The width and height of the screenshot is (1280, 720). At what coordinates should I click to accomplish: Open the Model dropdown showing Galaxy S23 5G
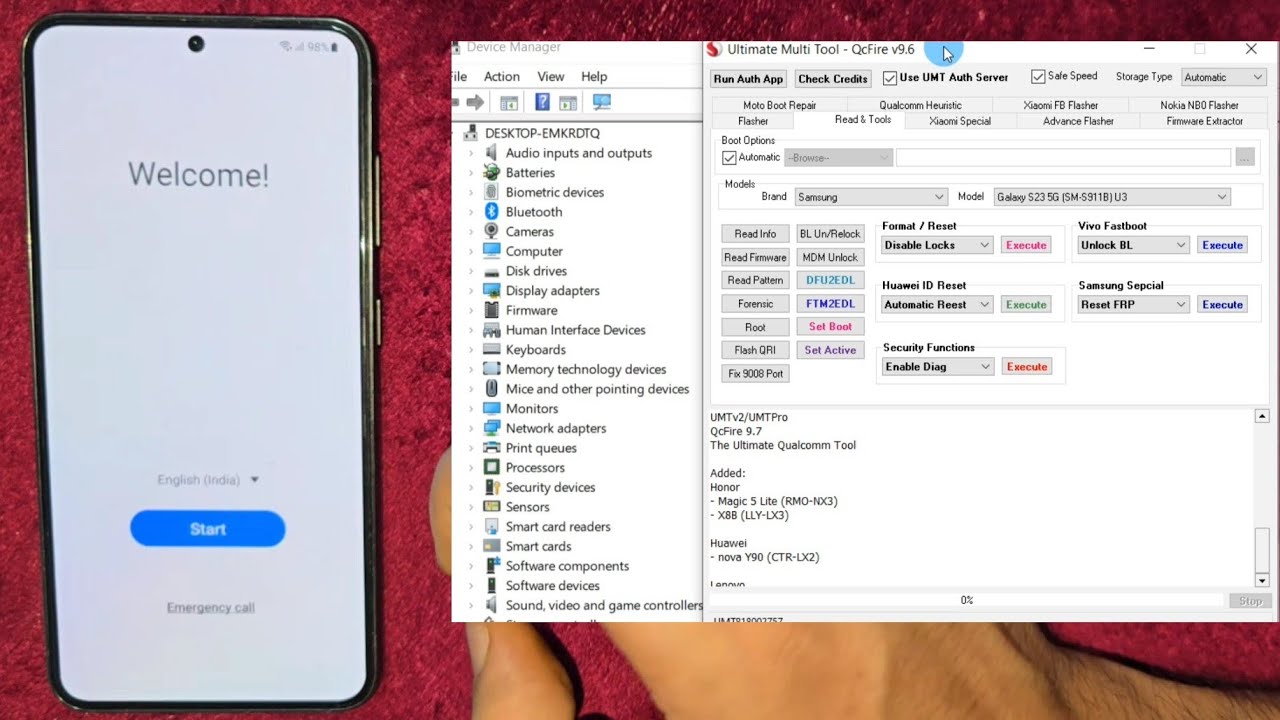1112,197
